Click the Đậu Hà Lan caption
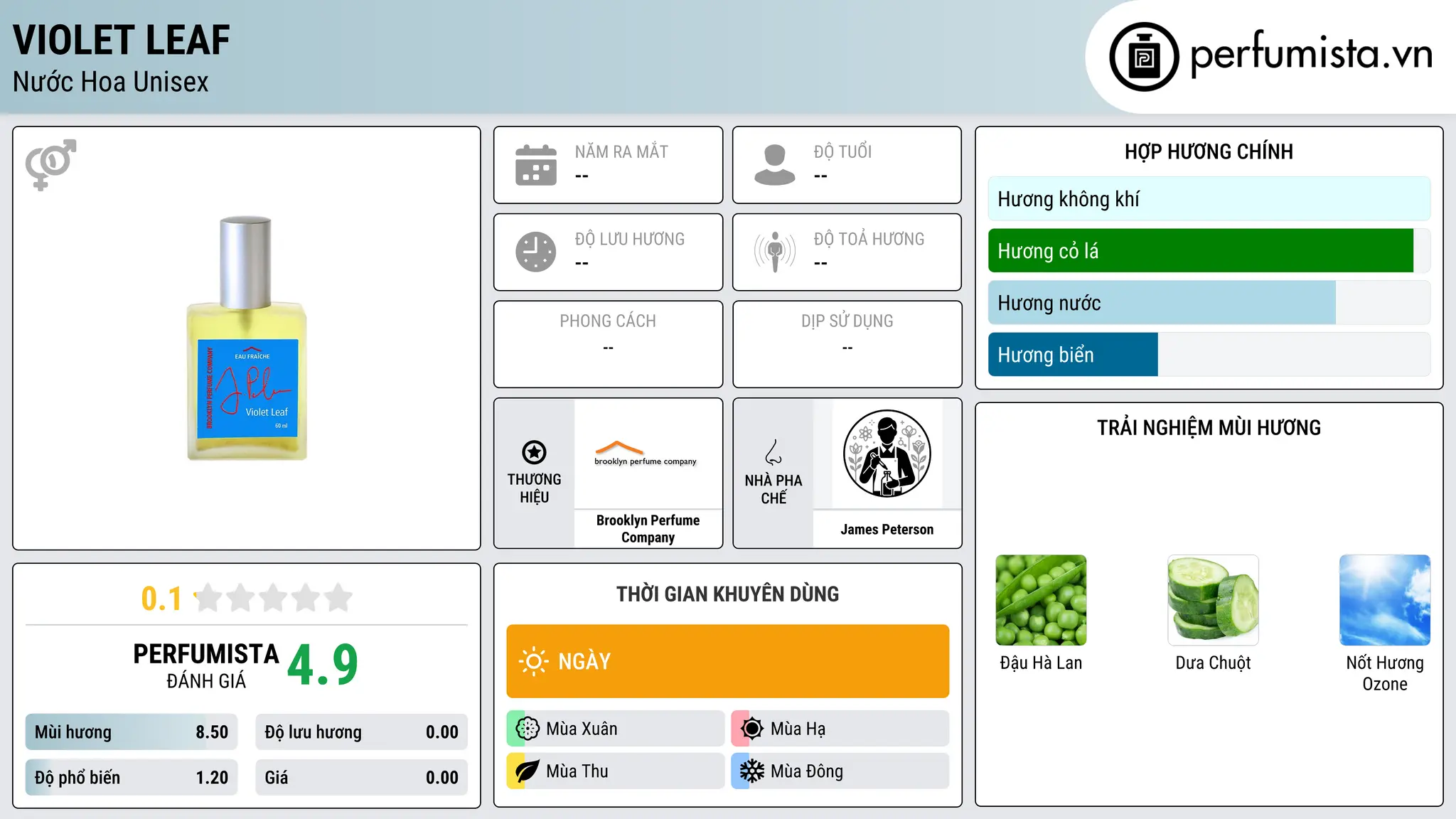Image resolution: width=1456 pixels, height=819 pixels. [x=1041, y=663]
